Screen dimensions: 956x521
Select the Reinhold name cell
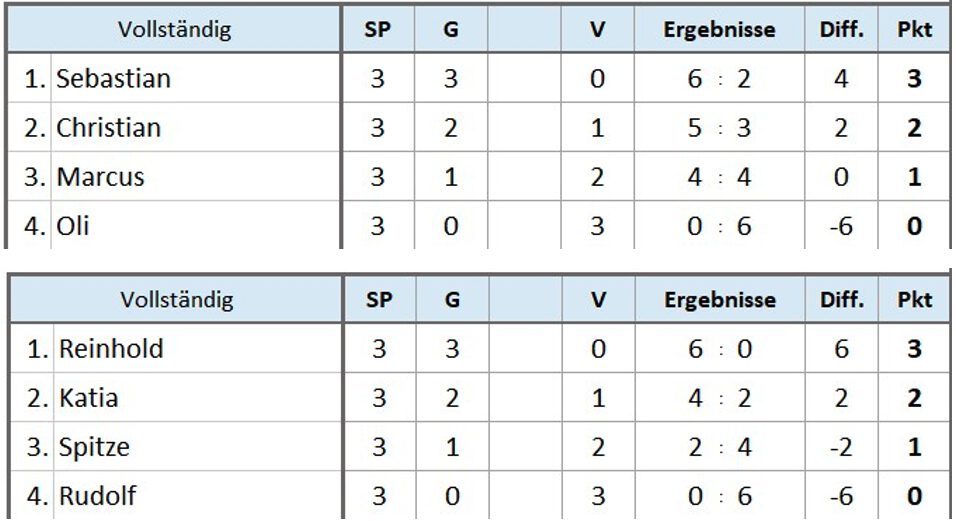click(x=111, y=349)
